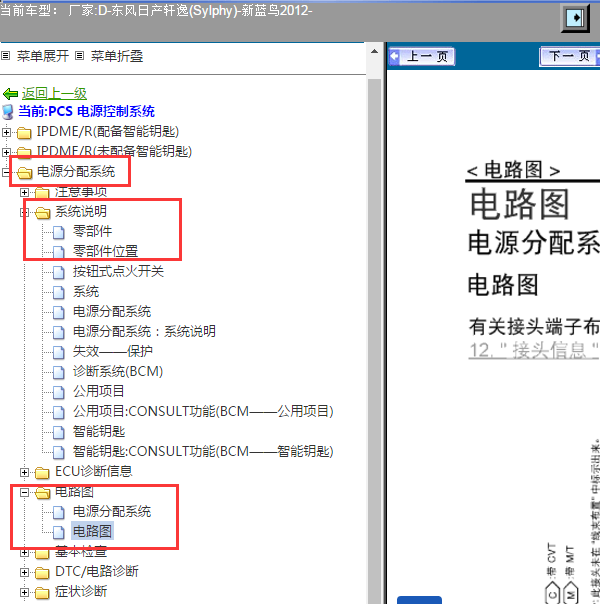Click the 上一页 previous page button
Screen dimensions: 600x604
point(422,57)
